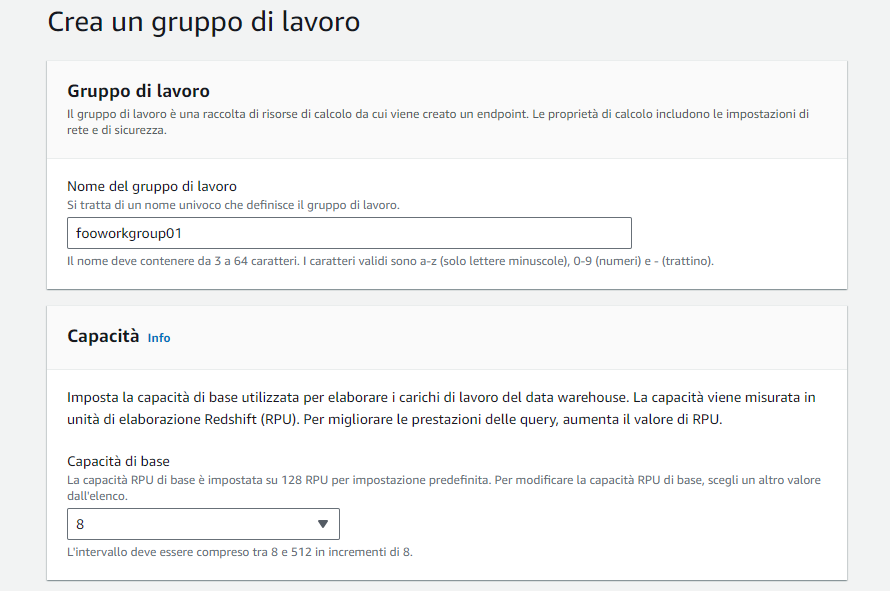The height and width of the screenshot is (591, 890).
Task: Click the 'Capacità' section heading
Action: pos(103,336)
